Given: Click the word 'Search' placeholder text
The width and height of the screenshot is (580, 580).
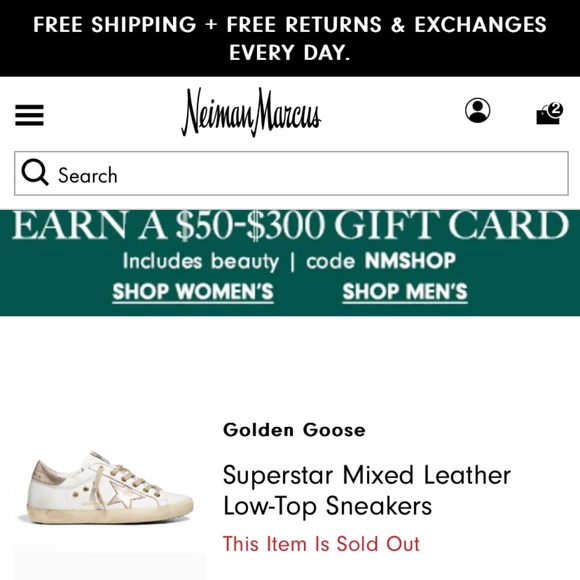Looking at the screenshot, I should pos(88,175).
